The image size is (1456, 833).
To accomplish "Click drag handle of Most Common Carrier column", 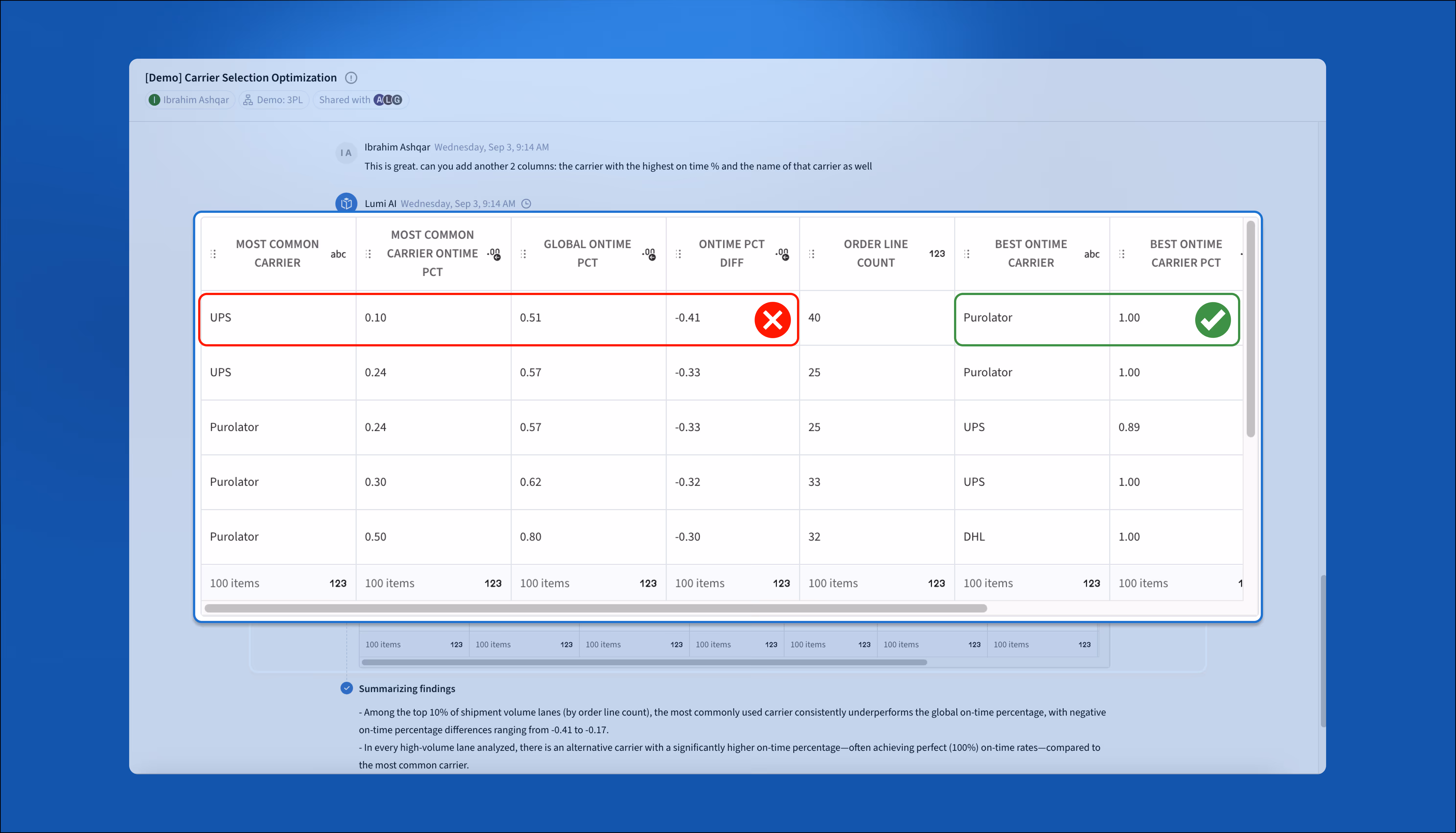I will click(x=213, y=253).
